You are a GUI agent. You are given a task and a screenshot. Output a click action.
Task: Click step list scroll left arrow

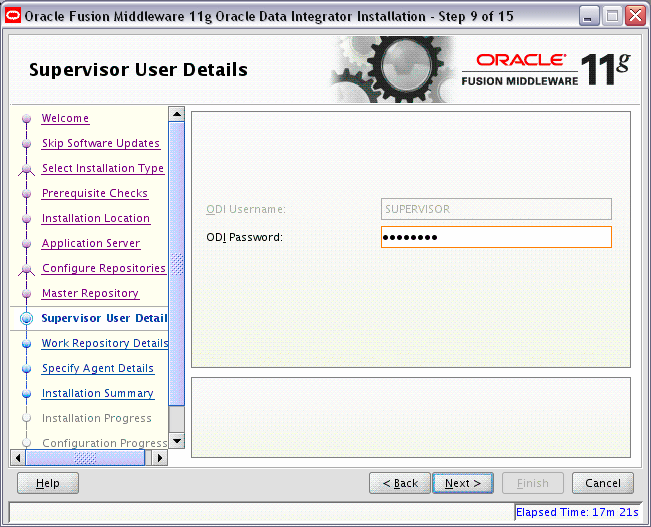[17, 458]
